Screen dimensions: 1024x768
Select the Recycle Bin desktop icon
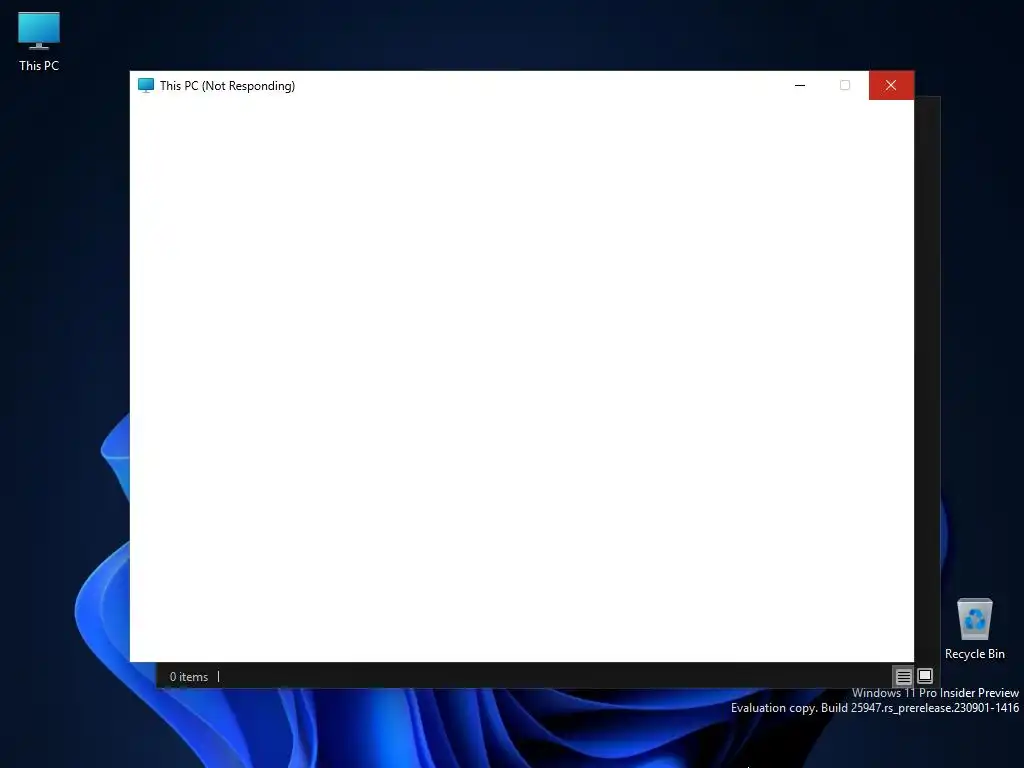point(974,629)
